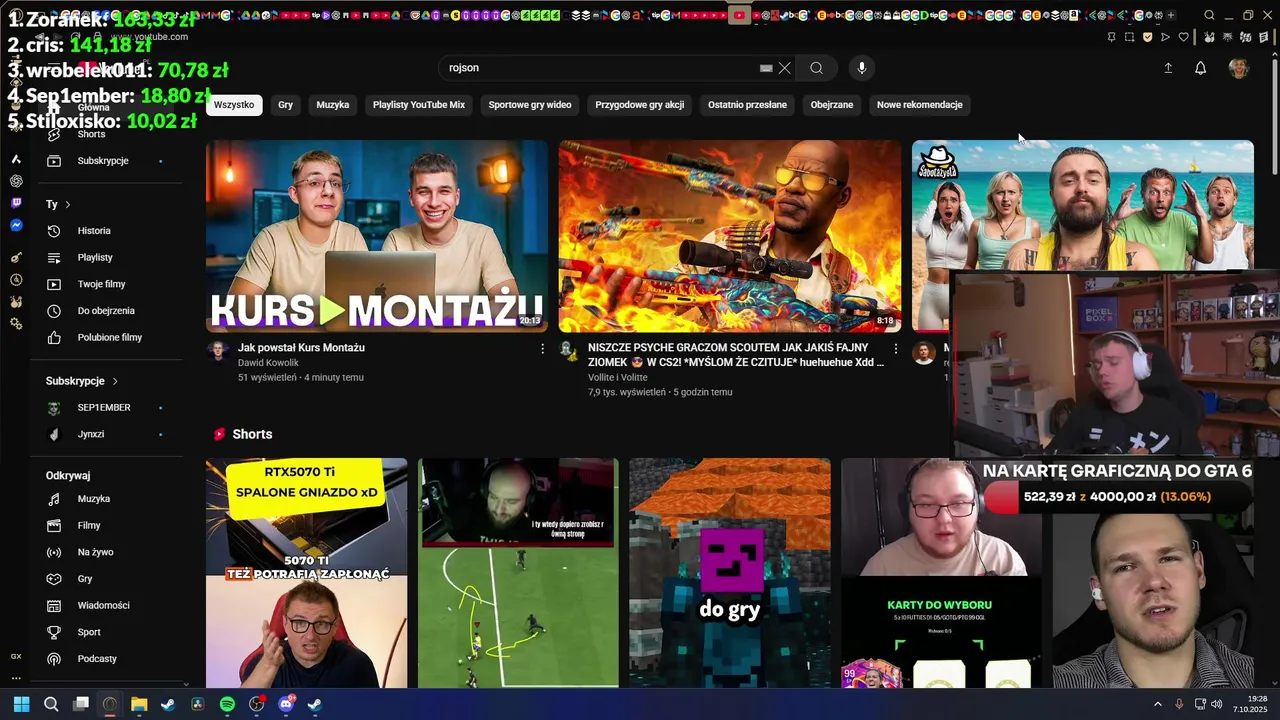Click the upload/create arrow icon
Viewport: 1280px width, 720px height.
[1167, 68]
